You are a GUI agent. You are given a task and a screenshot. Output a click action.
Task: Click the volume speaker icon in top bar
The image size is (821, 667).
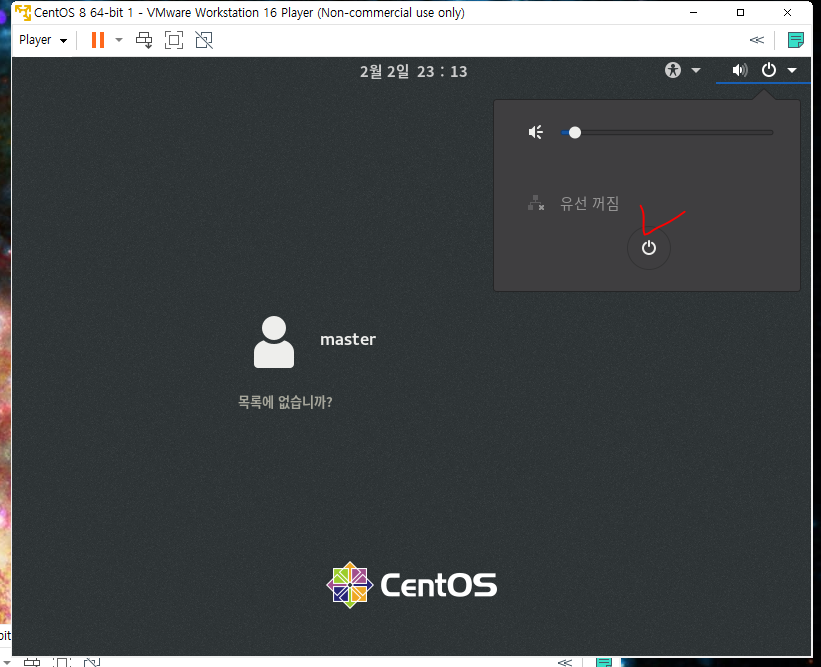739,70
